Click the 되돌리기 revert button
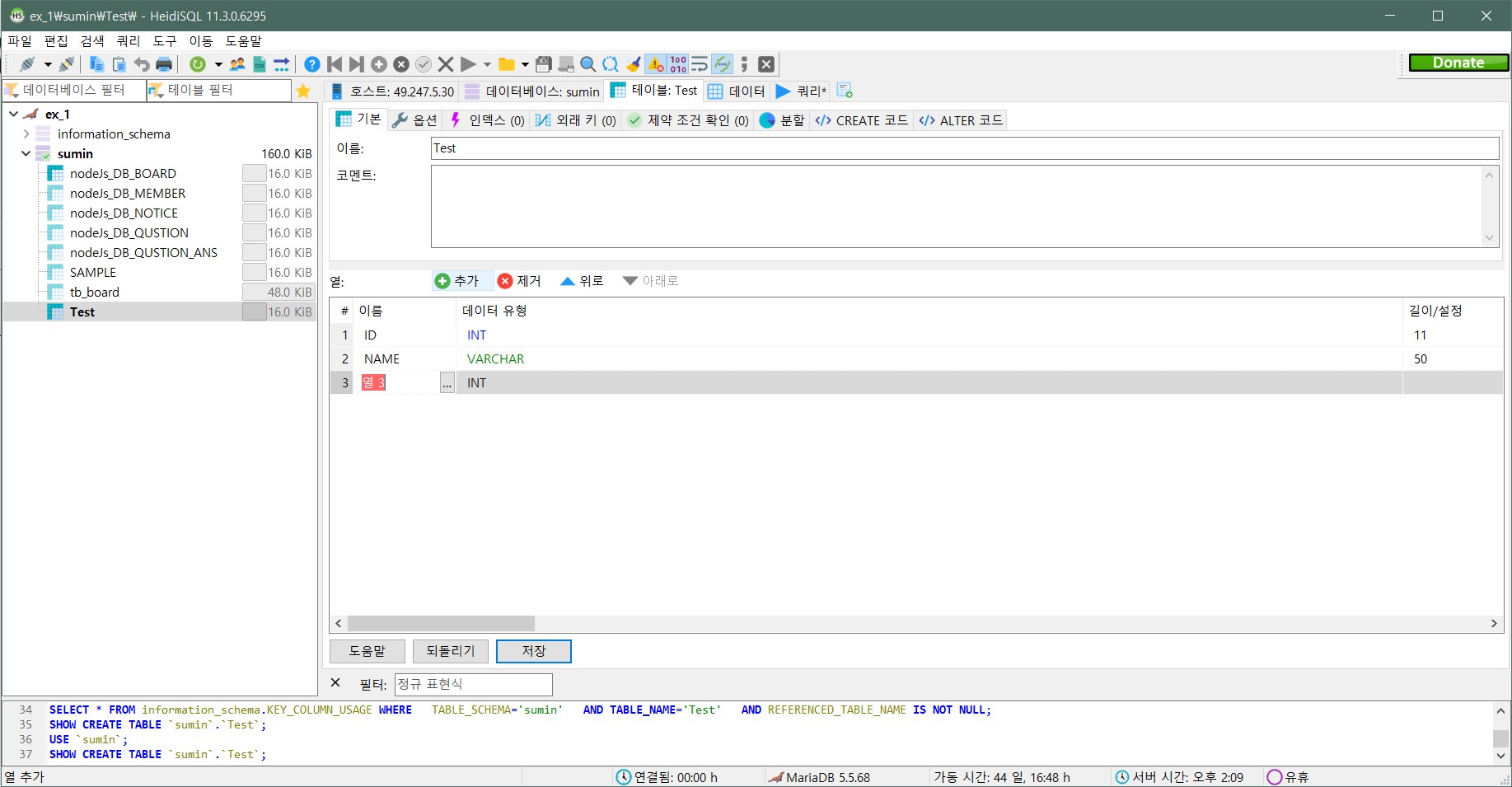The width and height of the screenshot is (1512, 787). [x=451, y=651]
